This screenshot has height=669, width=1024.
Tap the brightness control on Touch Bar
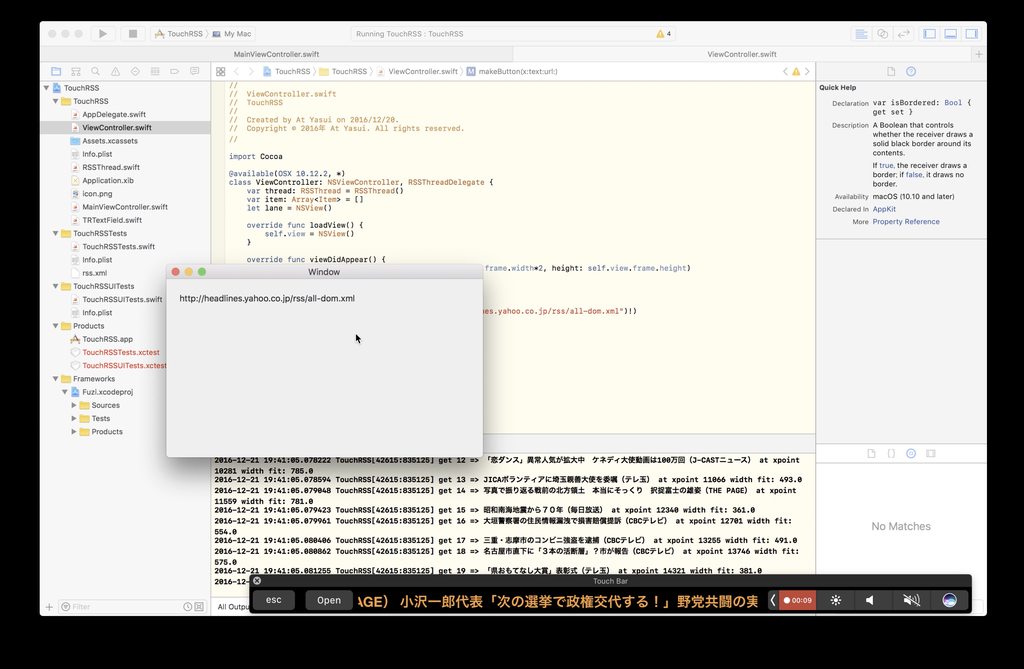836,600
